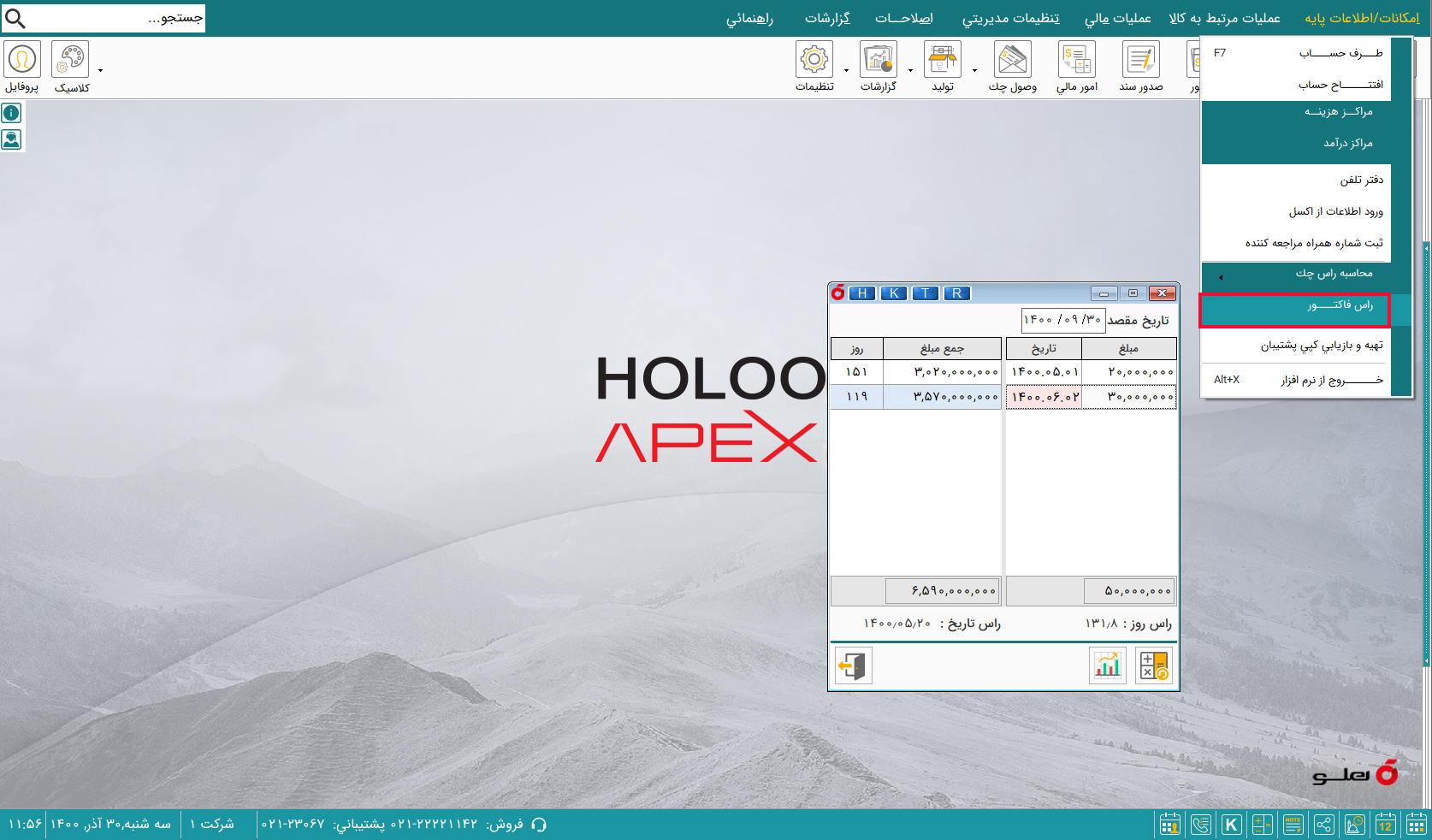Click the mosque prayer-times status bar icon

click(1354, 825)
